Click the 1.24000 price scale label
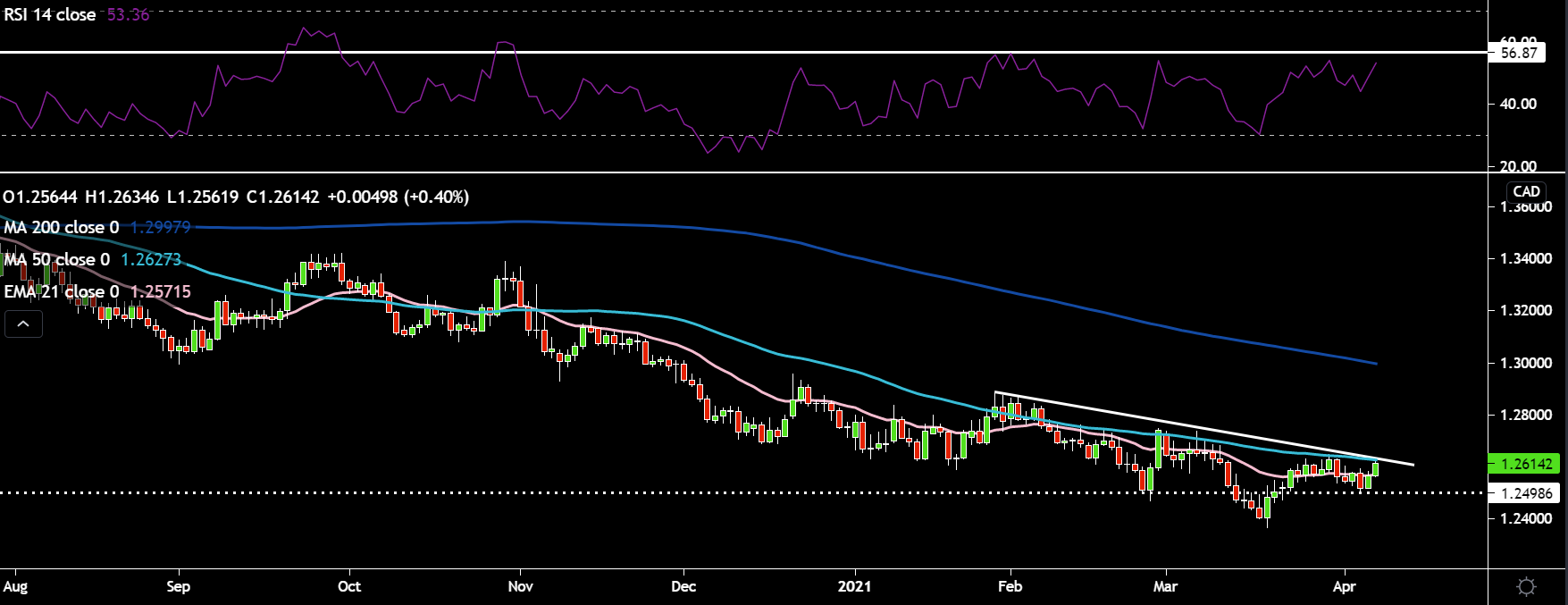The width and height of the screenshot is (1568, 605). 1526,519
